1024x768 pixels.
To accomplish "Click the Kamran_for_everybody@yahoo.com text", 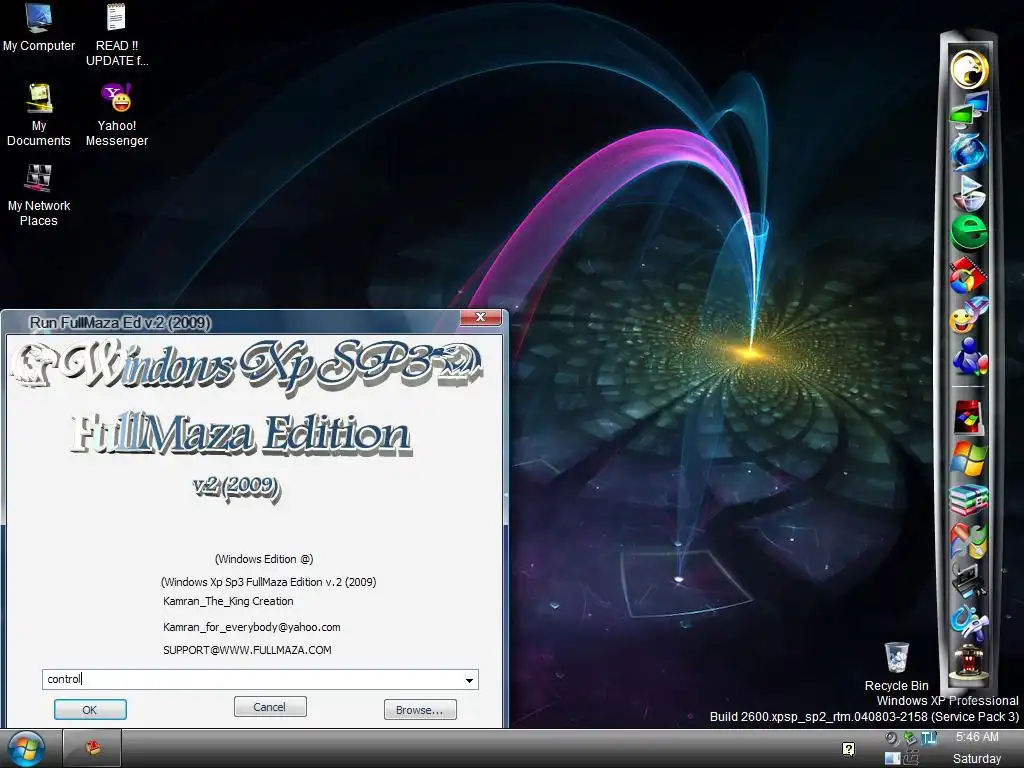I will 251,627.
